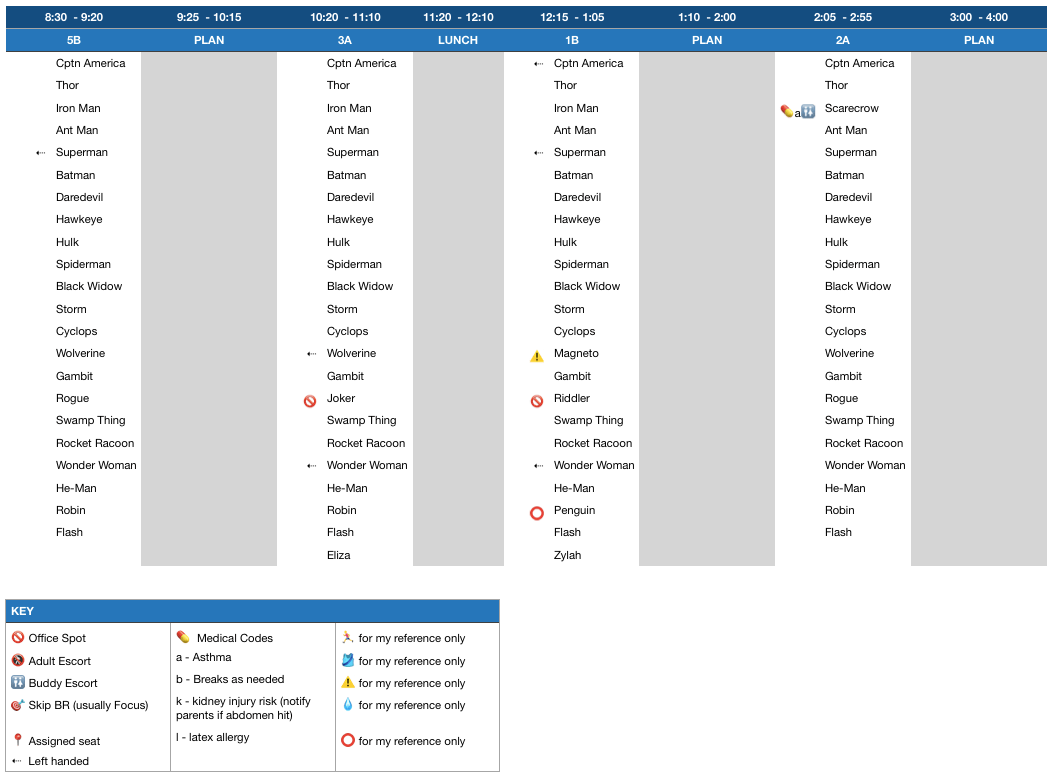
Task: Click the 'Left handed' label in the key
Action: (59, 761)
